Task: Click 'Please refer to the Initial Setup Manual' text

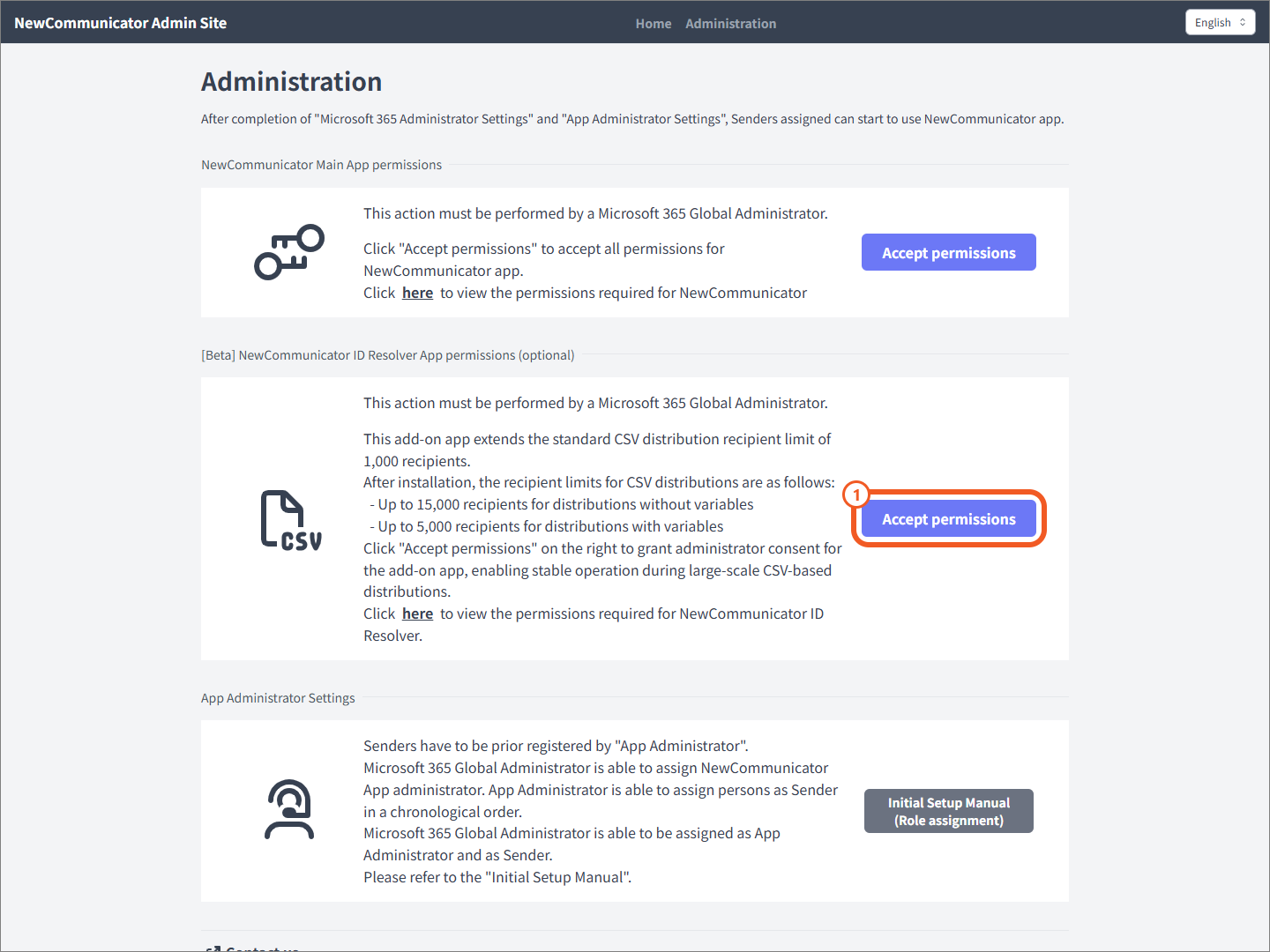Action: coord(497,877)
